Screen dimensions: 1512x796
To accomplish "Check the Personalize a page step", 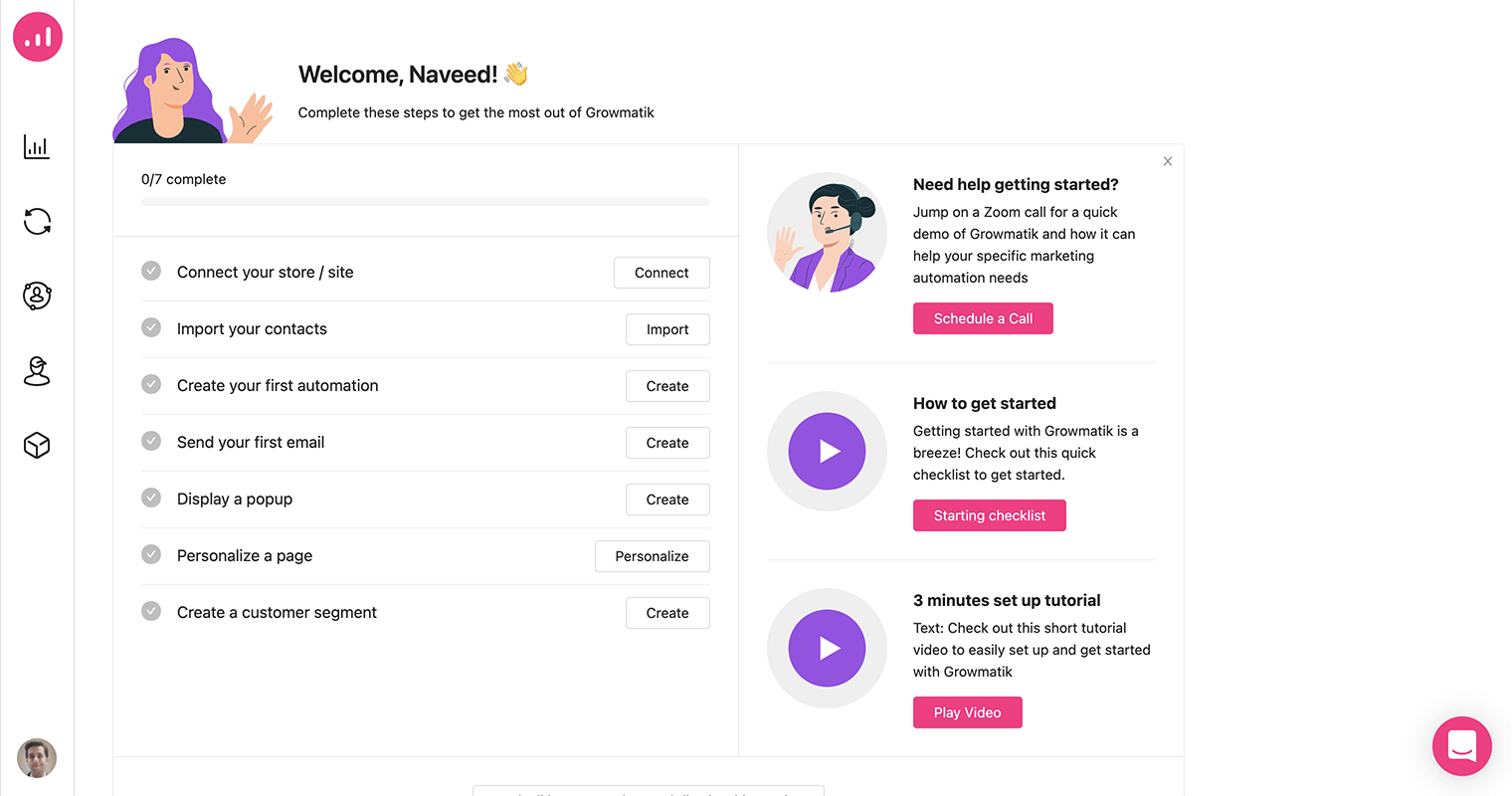I will (x=151, y=554).
